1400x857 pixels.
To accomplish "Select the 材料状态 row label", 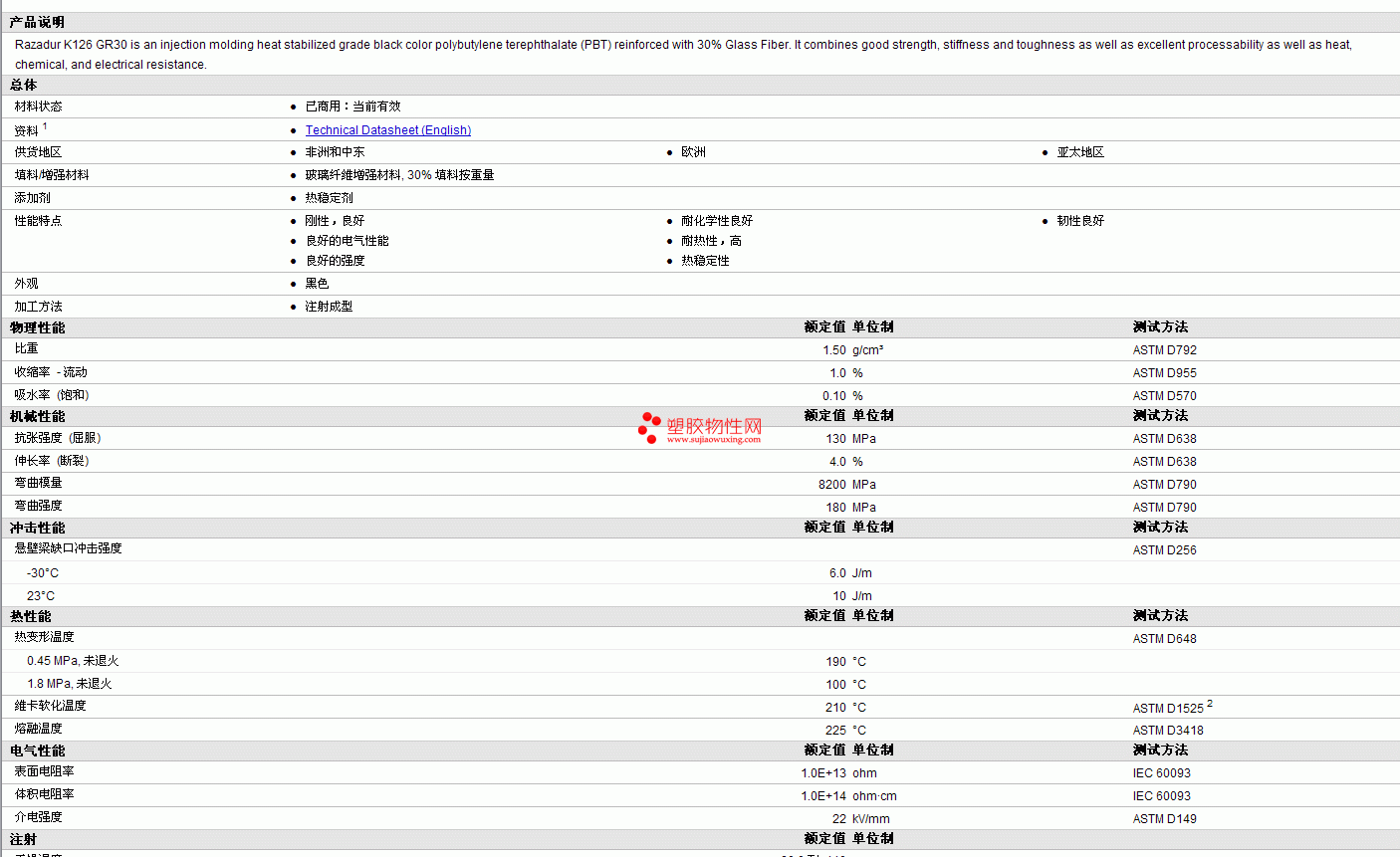I will click(x=38, y=107).
